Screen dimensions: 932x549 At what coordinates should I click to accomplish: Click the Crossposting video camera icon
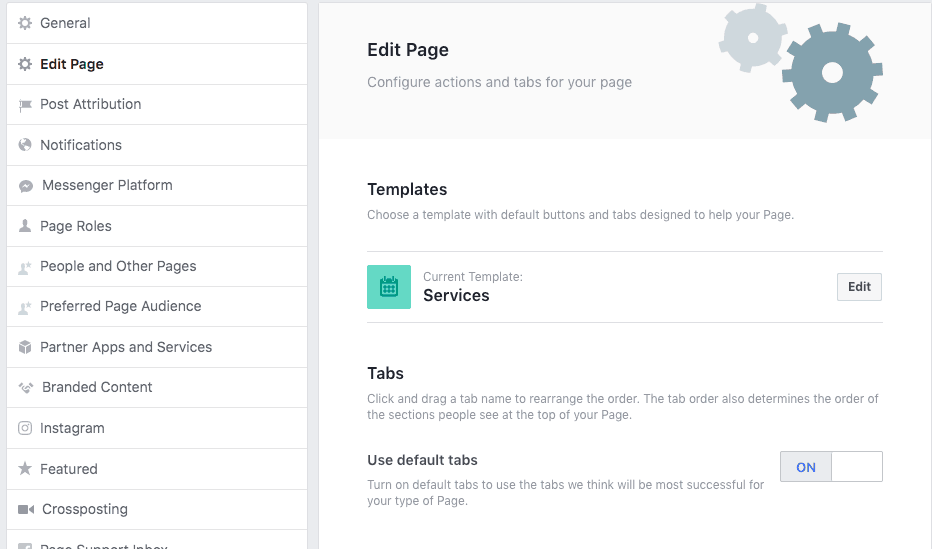tap(26, 509)
